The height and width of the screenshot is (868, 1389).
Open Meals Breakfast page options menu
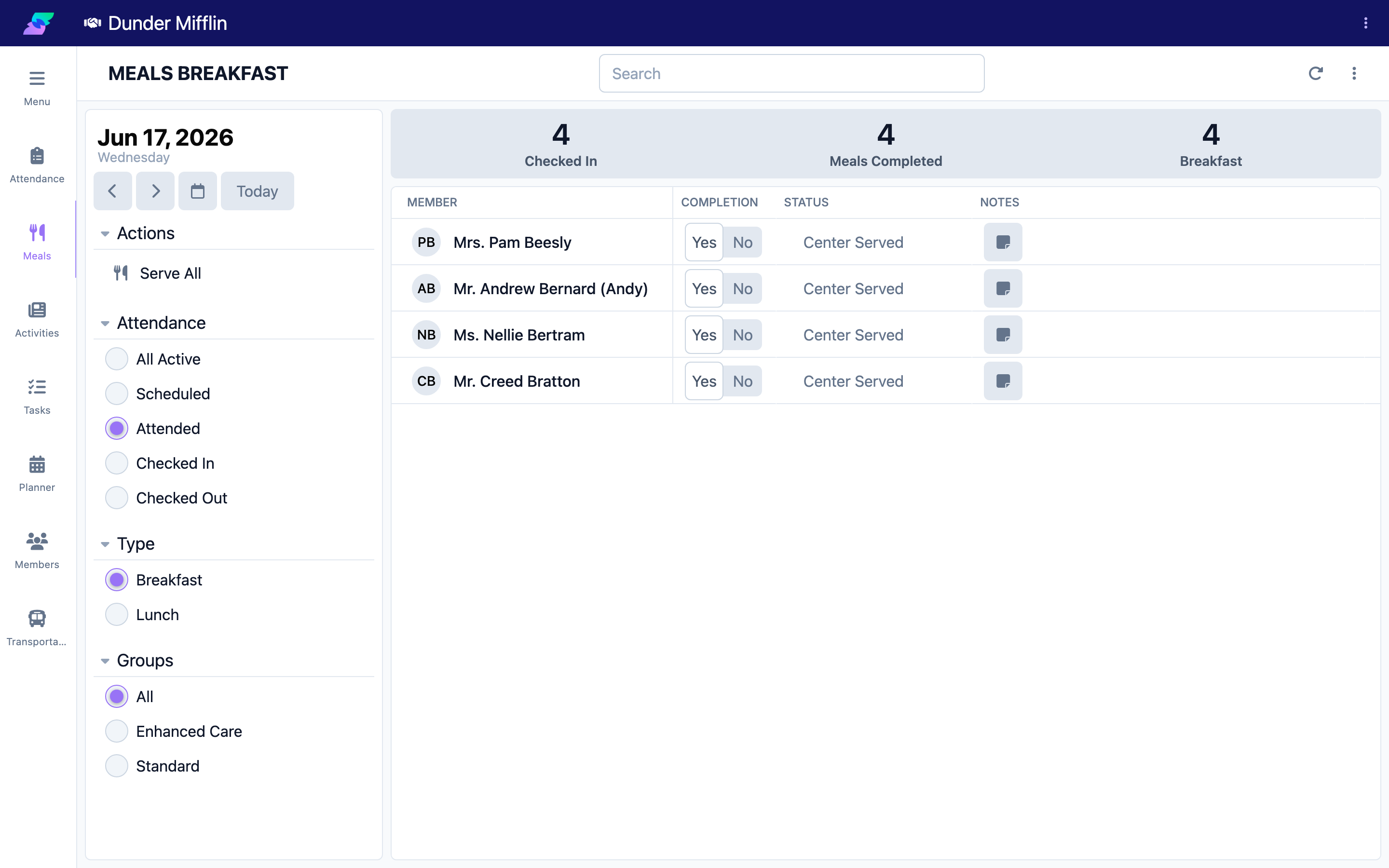tap(1354, 73)
